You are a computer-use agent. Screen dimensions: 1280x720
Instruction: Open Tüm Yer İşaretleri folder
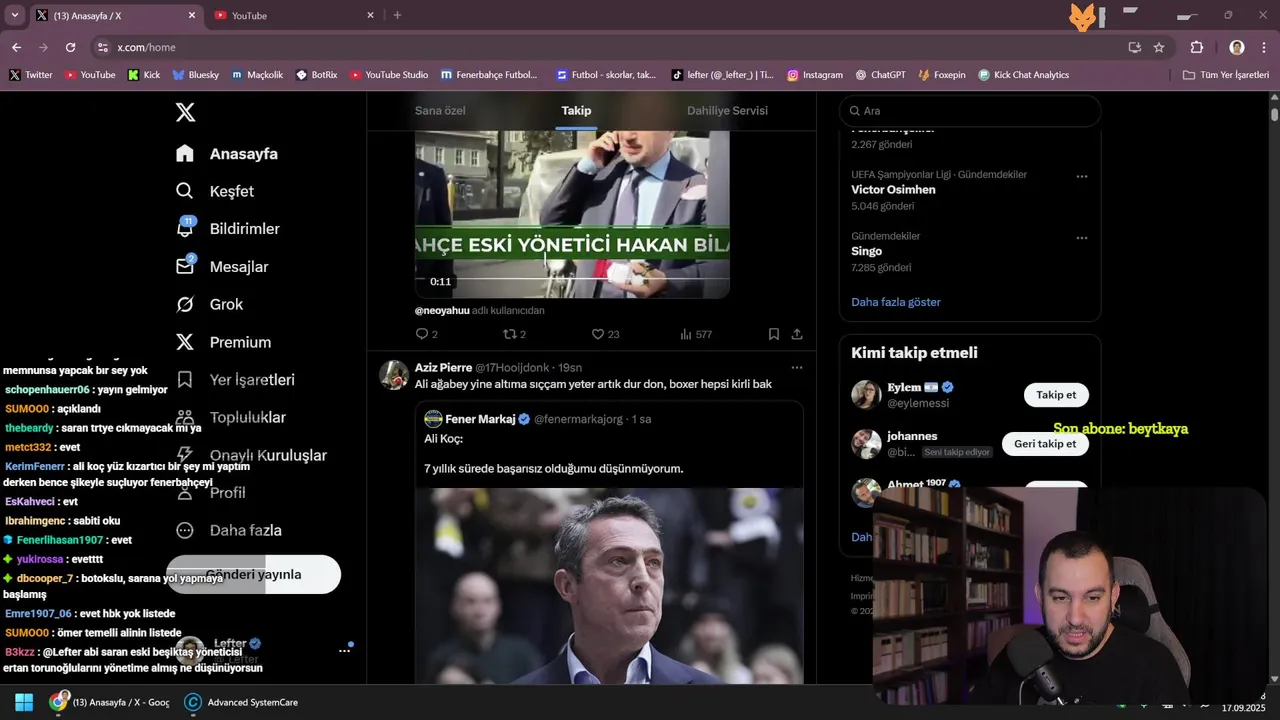(1226, 75)
